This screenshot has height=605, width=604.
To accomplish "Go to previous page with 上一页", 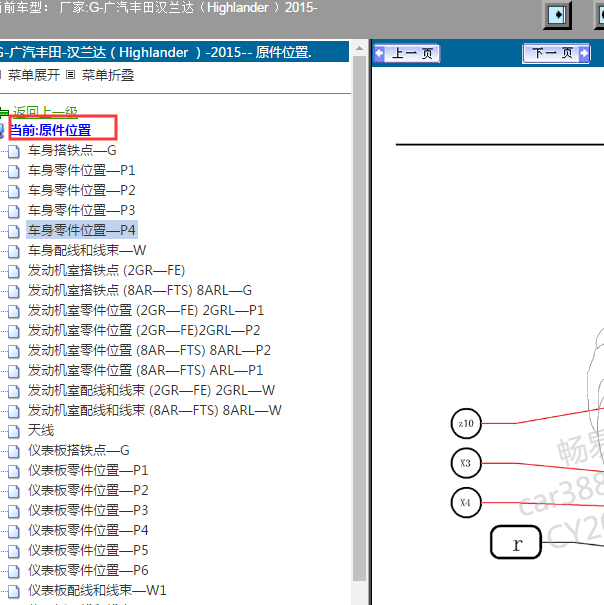I will pos(407,53).
